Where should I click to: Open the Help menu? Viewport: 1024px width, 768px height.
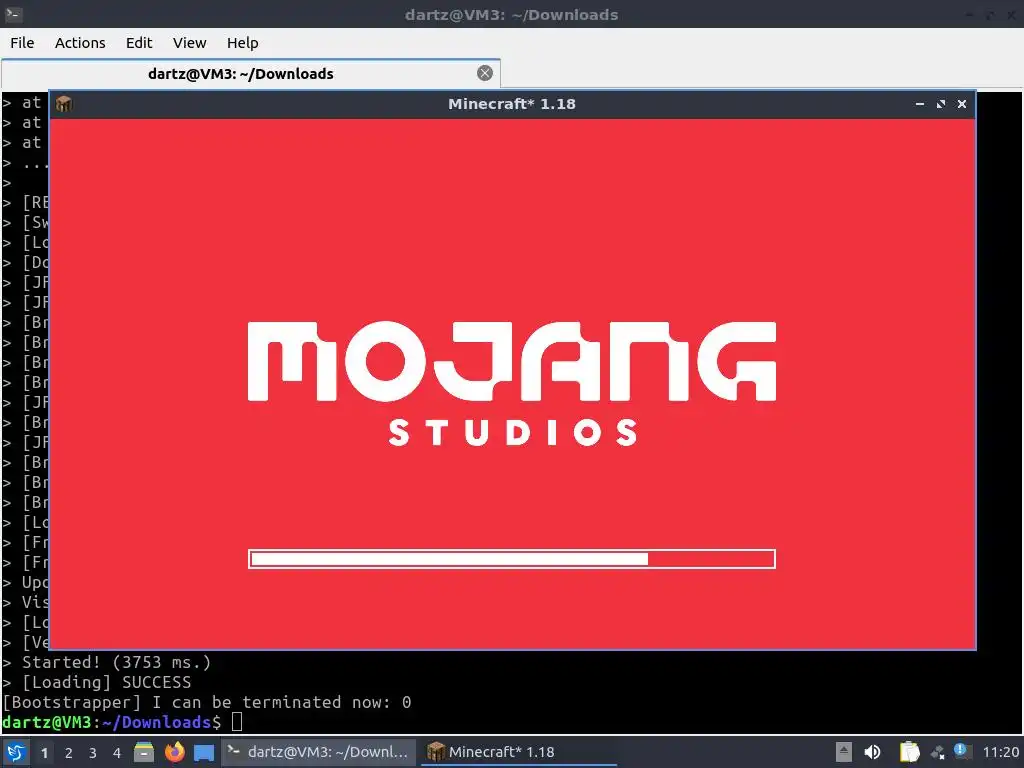242,42
